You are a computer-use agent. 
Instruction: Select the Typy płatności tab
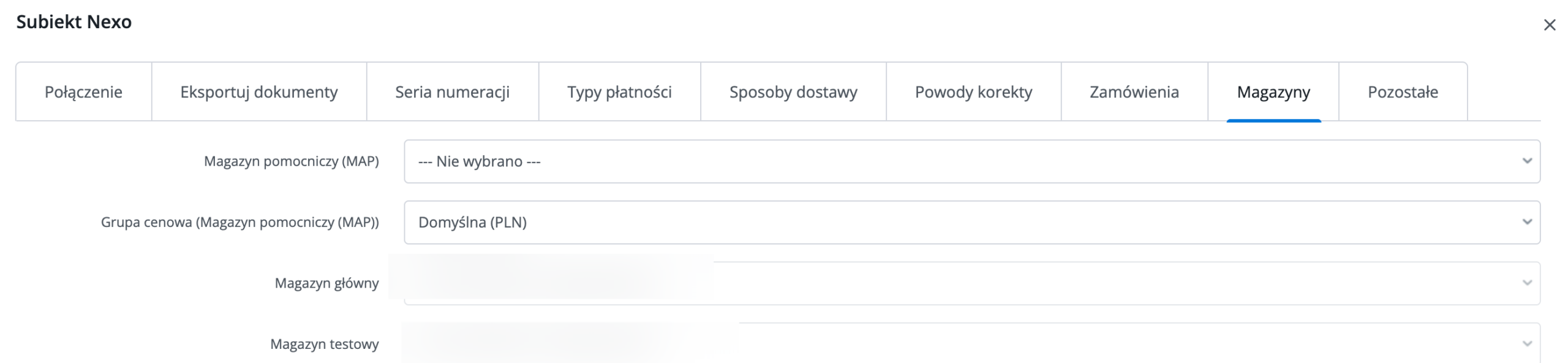(x=620, y=92)
